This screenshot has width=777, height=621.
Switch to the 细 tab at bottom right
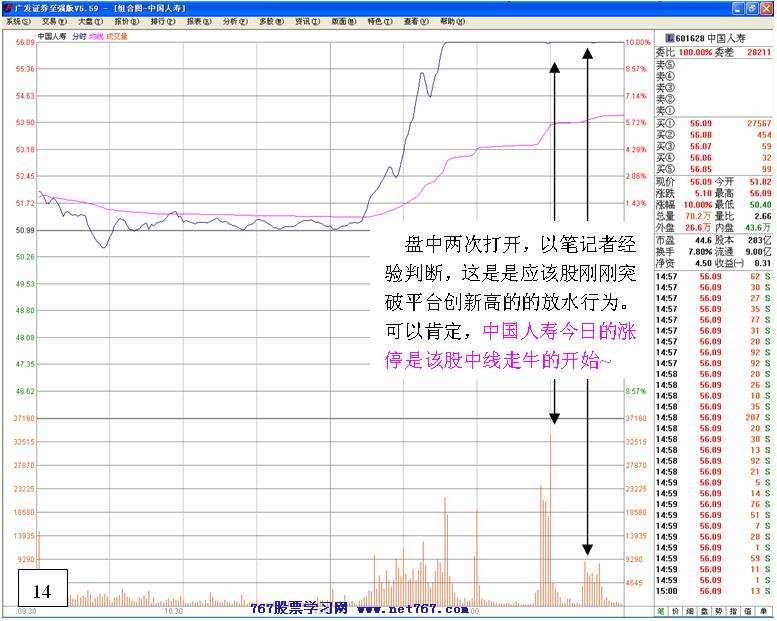(690, 612)
